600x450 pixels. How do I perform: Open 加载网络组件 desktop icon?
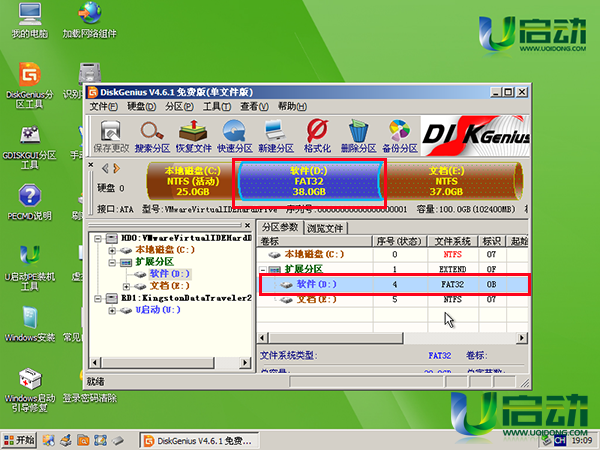(90, 20)
